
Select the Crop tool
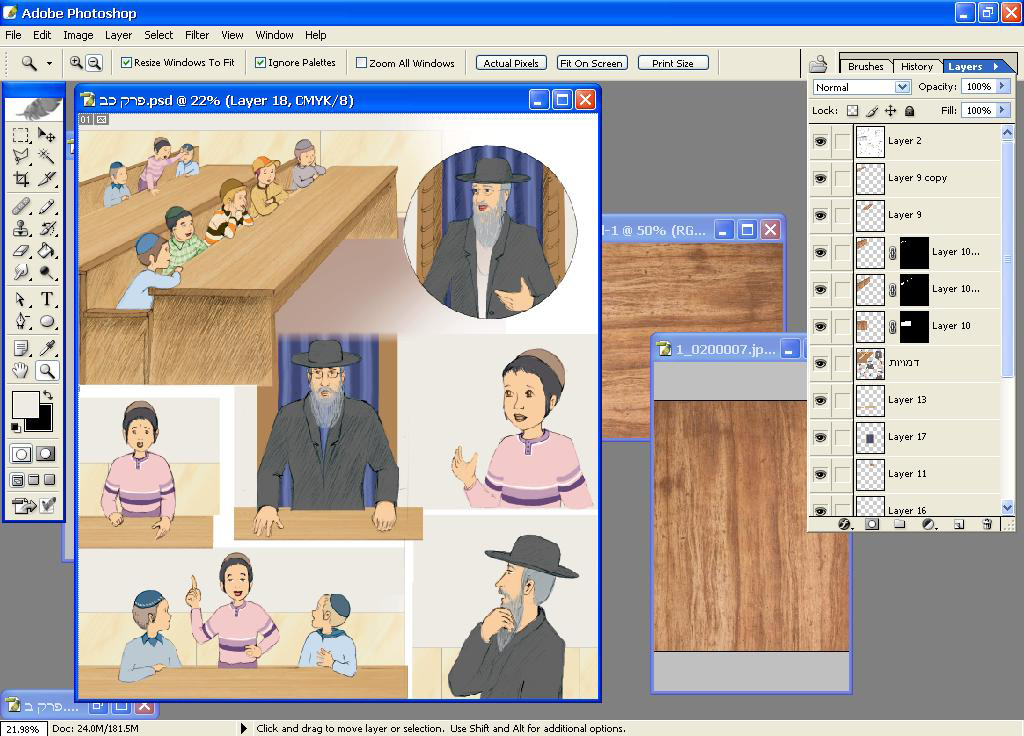point(21,179)
